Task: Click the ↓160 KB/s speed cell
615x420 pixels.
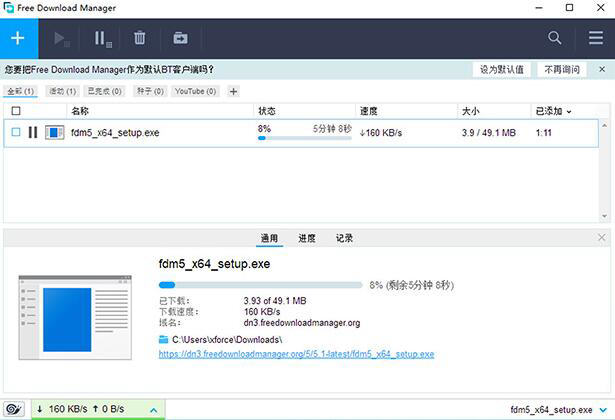Action: pyautogui.click(x=381, y=133)
